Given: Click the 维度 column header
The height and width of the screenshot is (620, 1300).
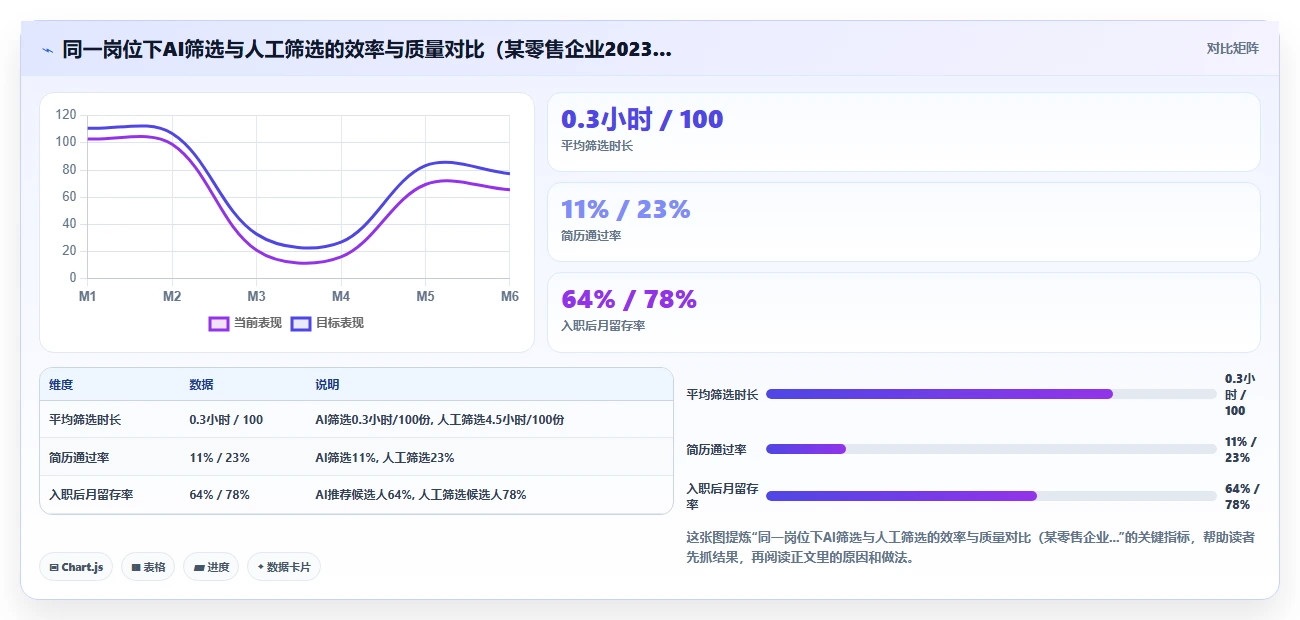Looking at the screenshot, I should click(x=61, y=385).
